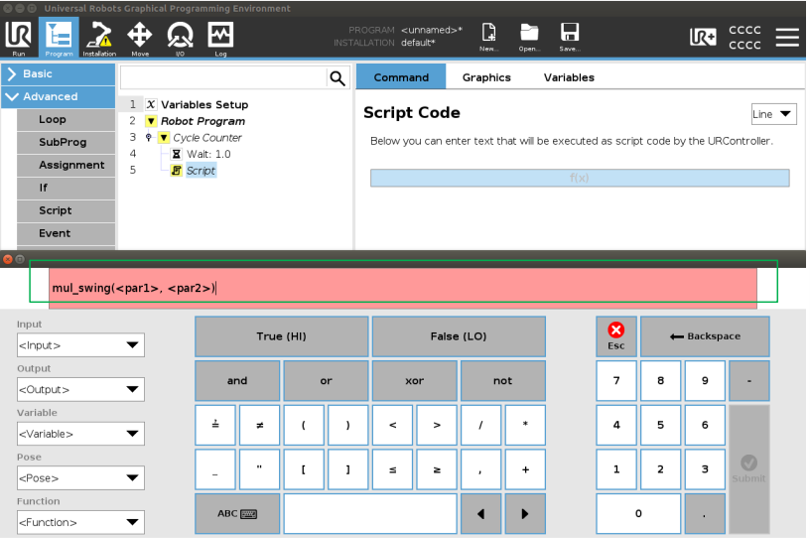Add an Assignment node
The height and width of the screenshot is (538, 810).
[x=66, y=165]
